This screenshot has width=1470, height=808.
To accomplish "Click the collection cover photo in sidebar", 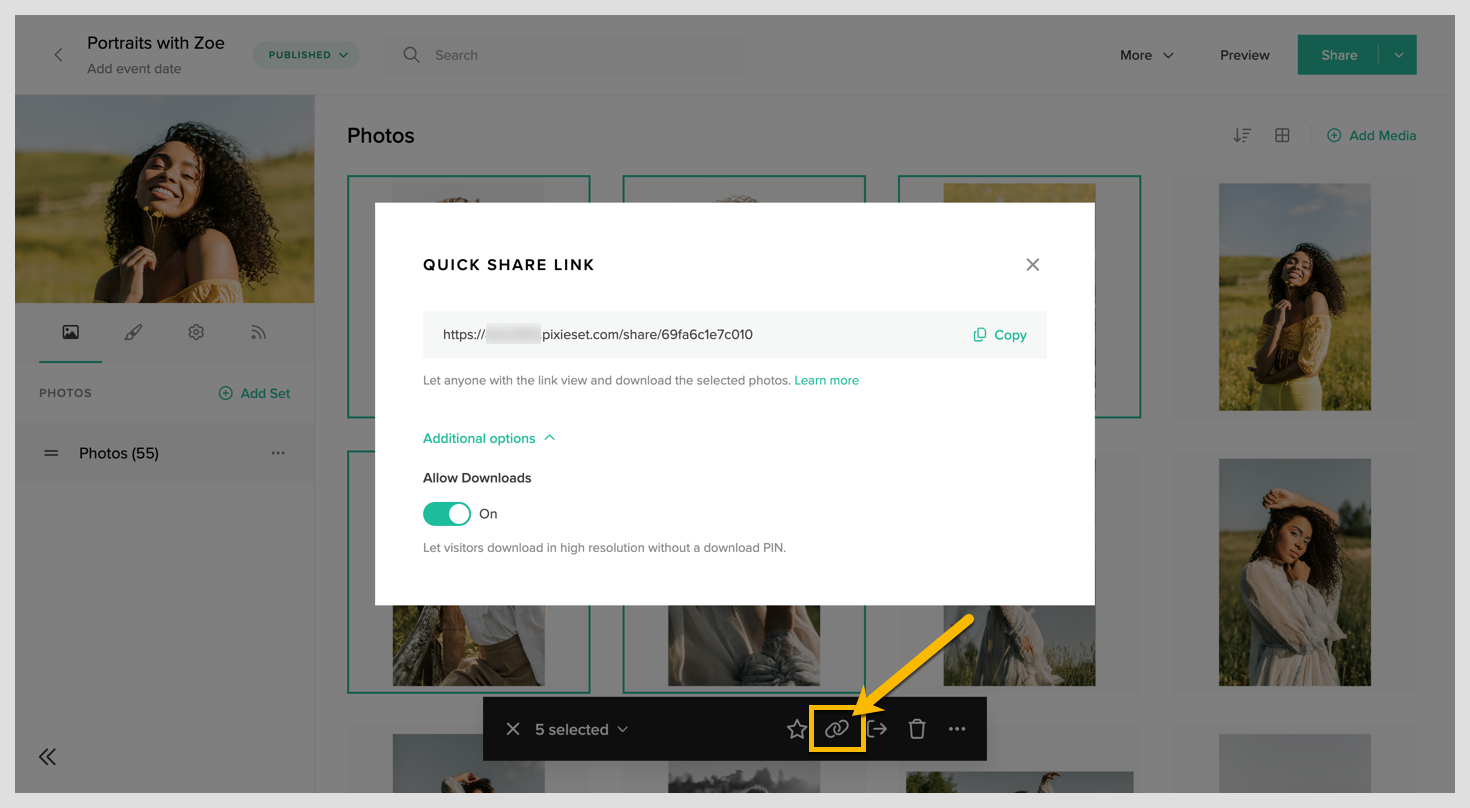I will [164, 199].
